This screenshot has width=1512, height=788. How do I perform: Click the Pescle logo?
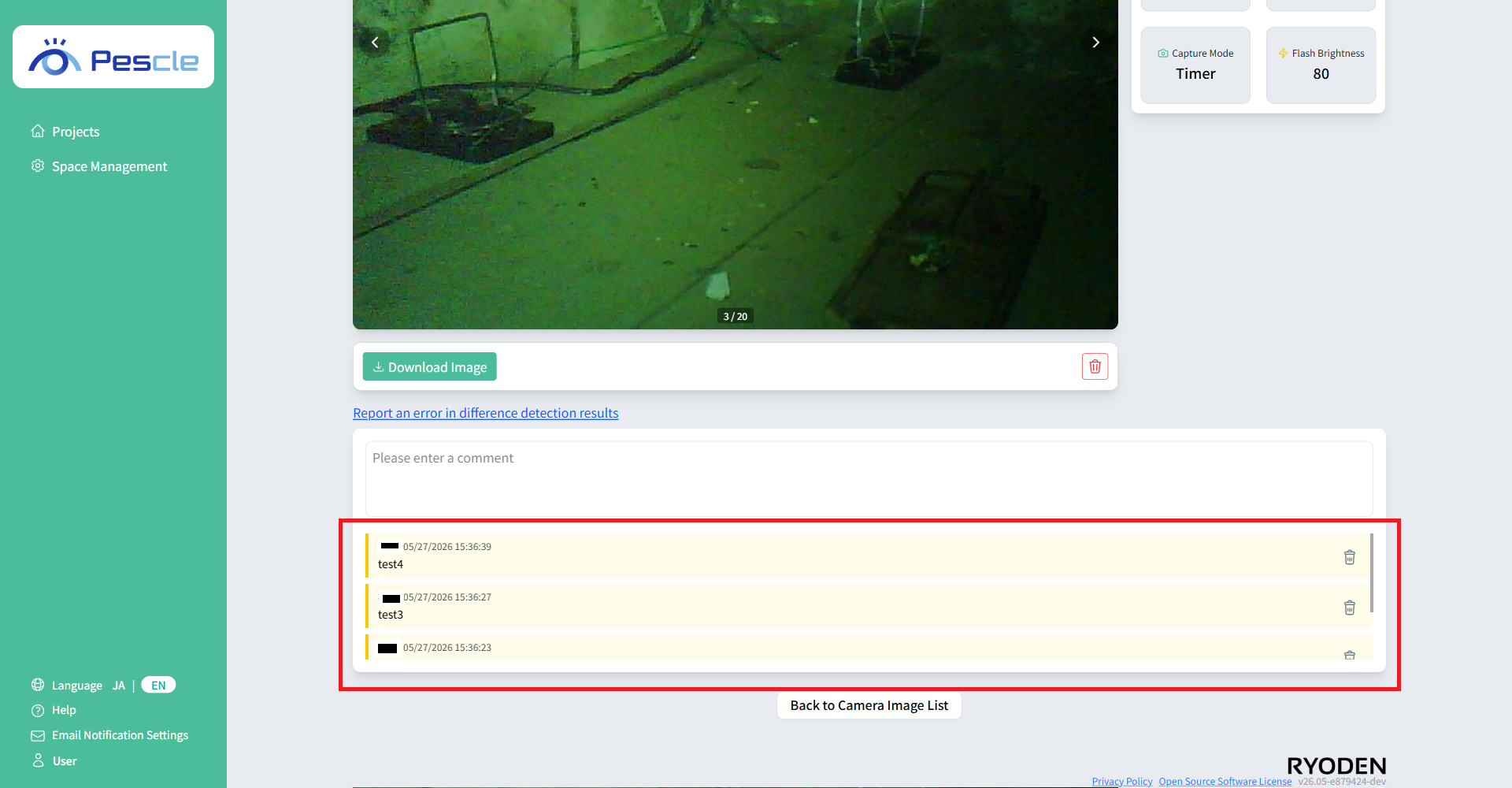click(113, 57)
